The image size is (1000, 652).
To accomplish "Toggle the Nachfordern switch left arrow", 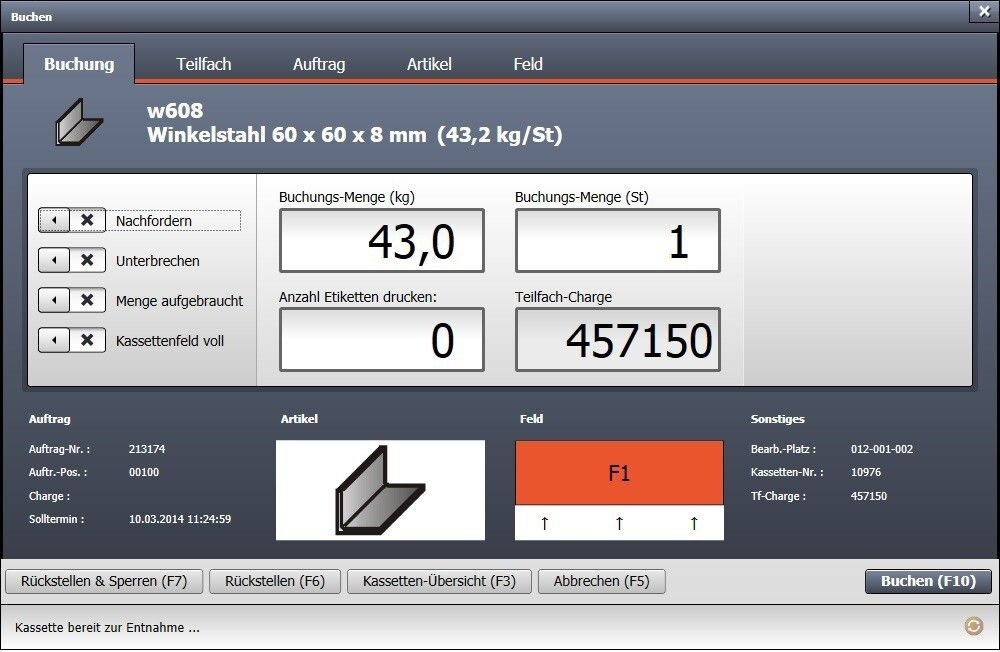I will pyautogui.click(x=54, y=220).
